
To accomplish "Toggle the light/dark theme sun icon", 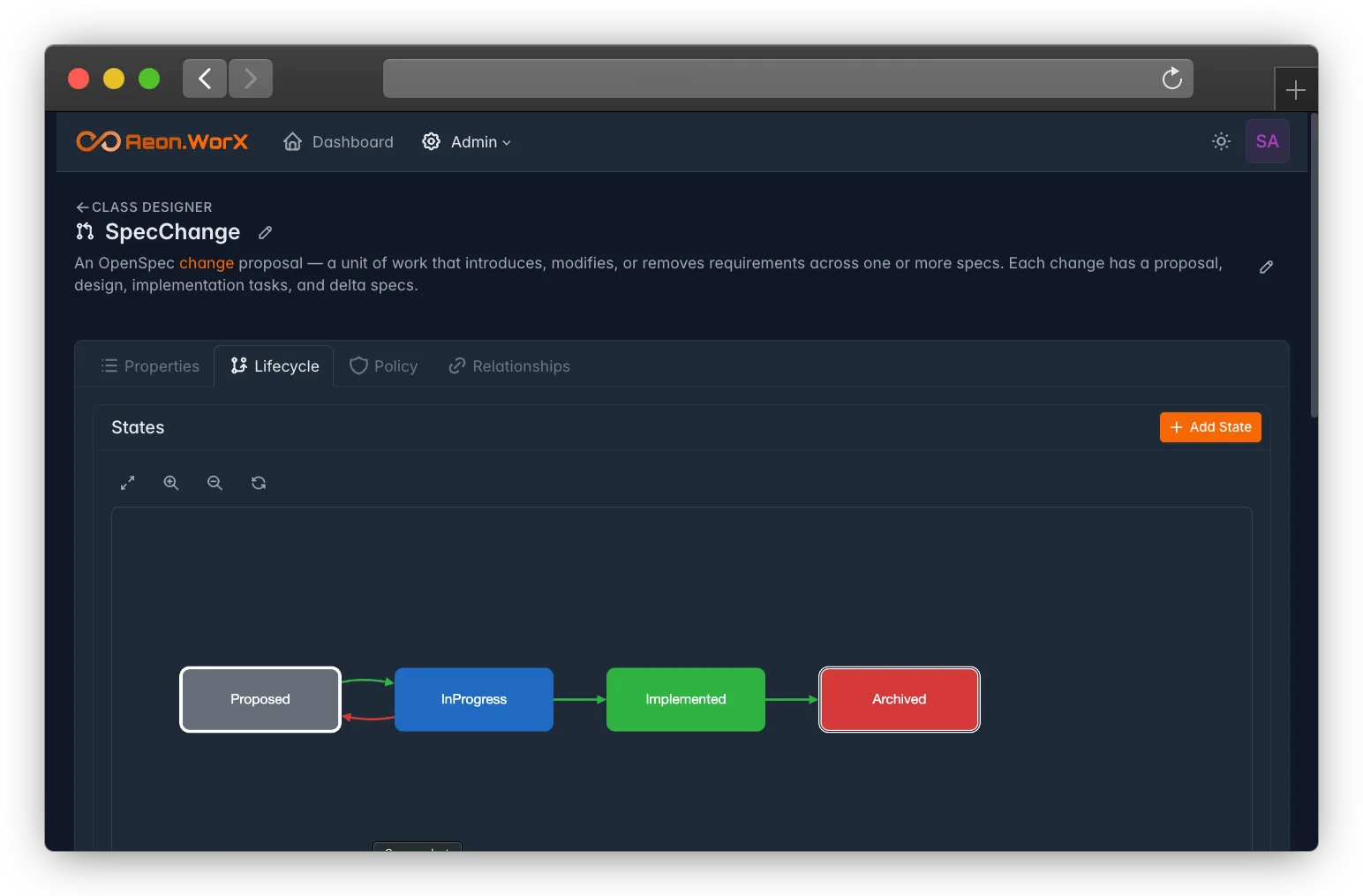I will [1221, 141].
